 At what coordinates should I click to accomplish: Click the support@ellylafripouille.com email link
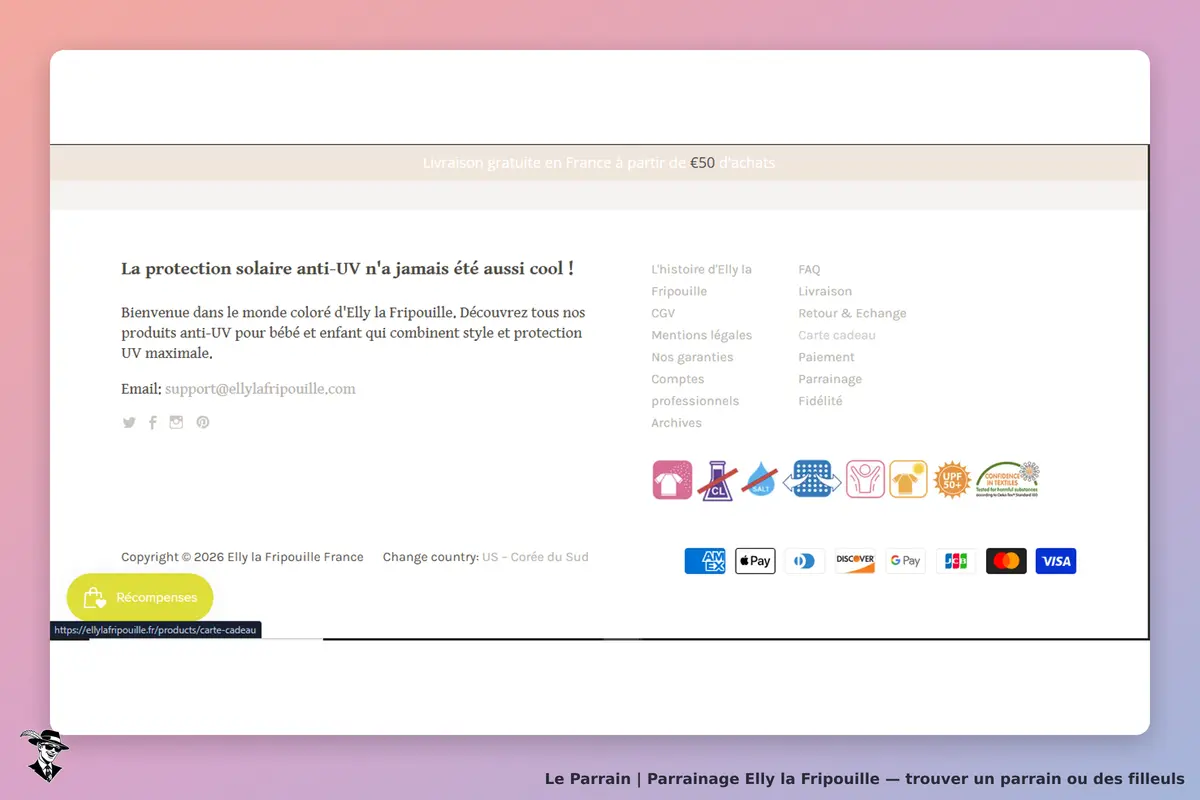pos(260,389)
